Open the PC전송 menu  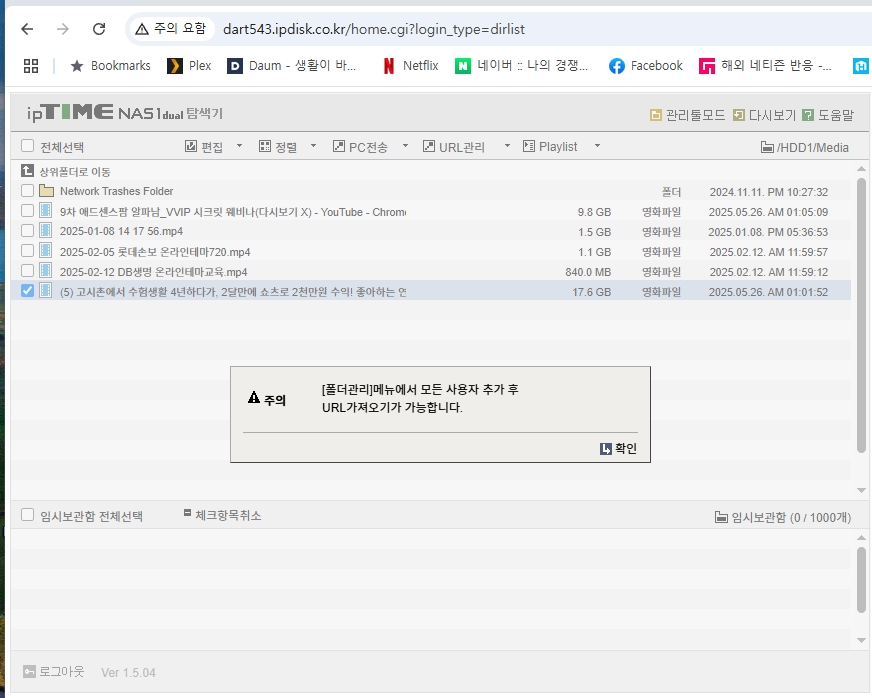[x=360, y=147]
